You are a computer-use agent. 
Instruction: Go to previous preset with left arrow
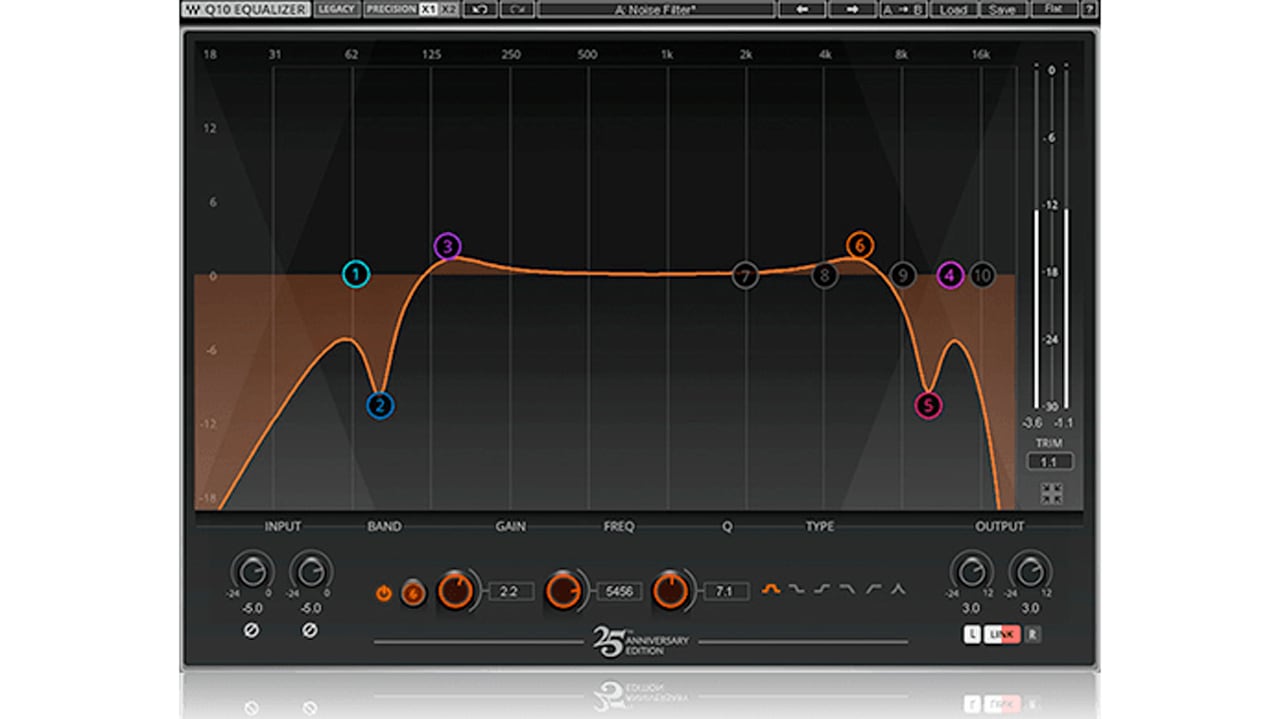802,9
